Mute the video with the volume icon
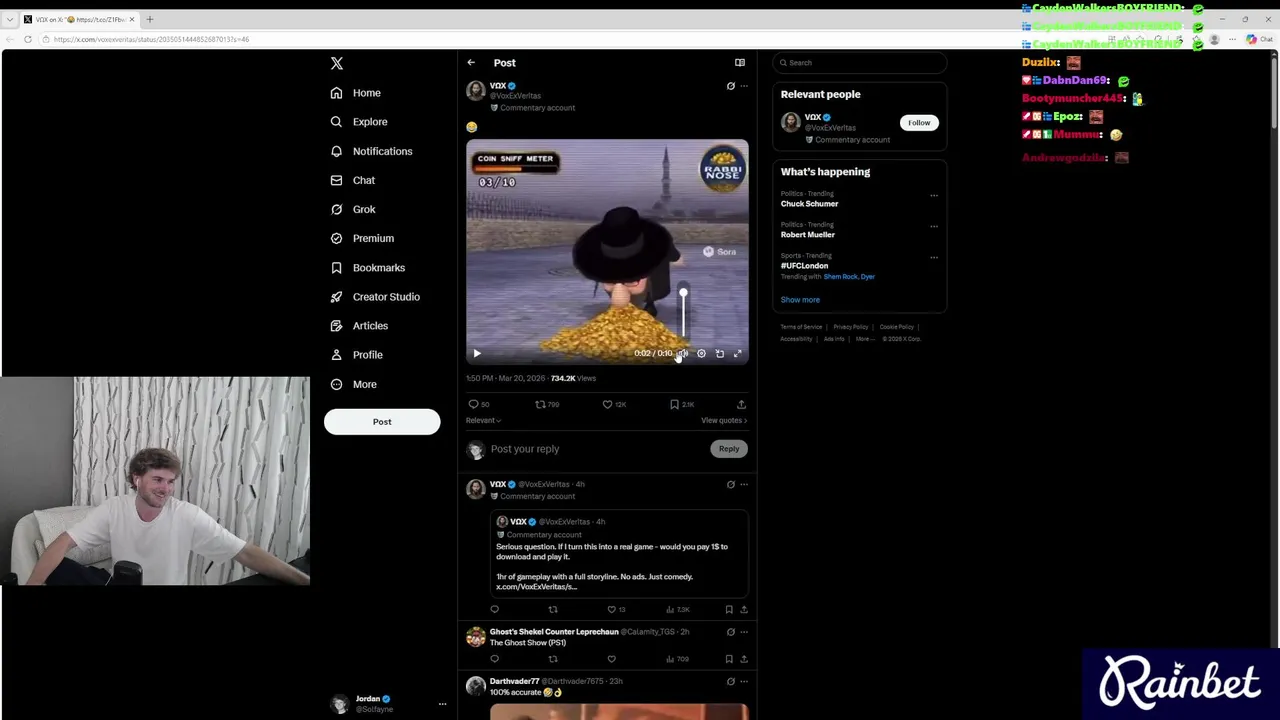This screenshot has width=1280, height=720. point(683,354)
